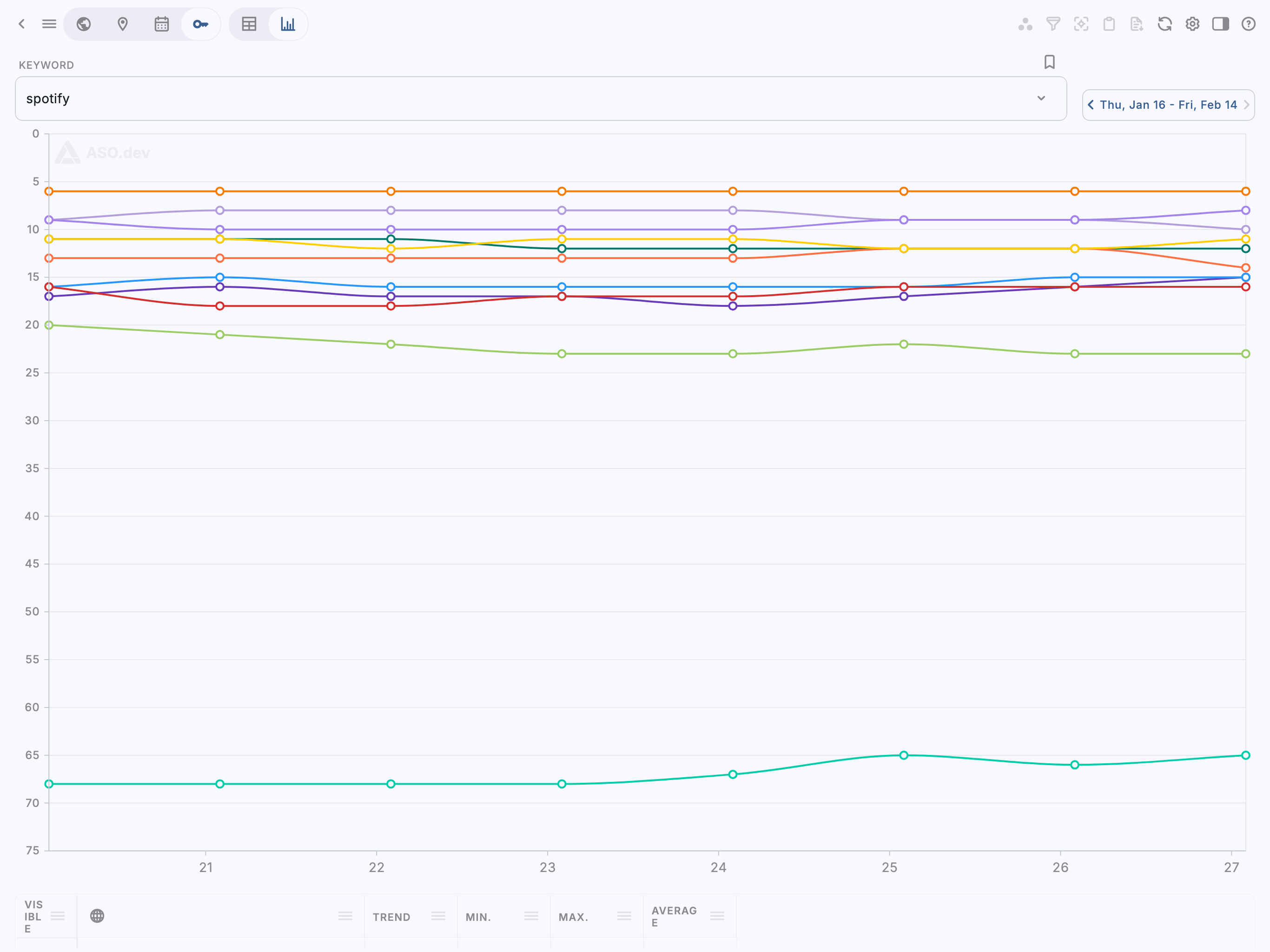This screenshot has width=1270, height=952.
Task: Open settings with the gear icon
Action: pyautogui.click(x=1192, y=24)
